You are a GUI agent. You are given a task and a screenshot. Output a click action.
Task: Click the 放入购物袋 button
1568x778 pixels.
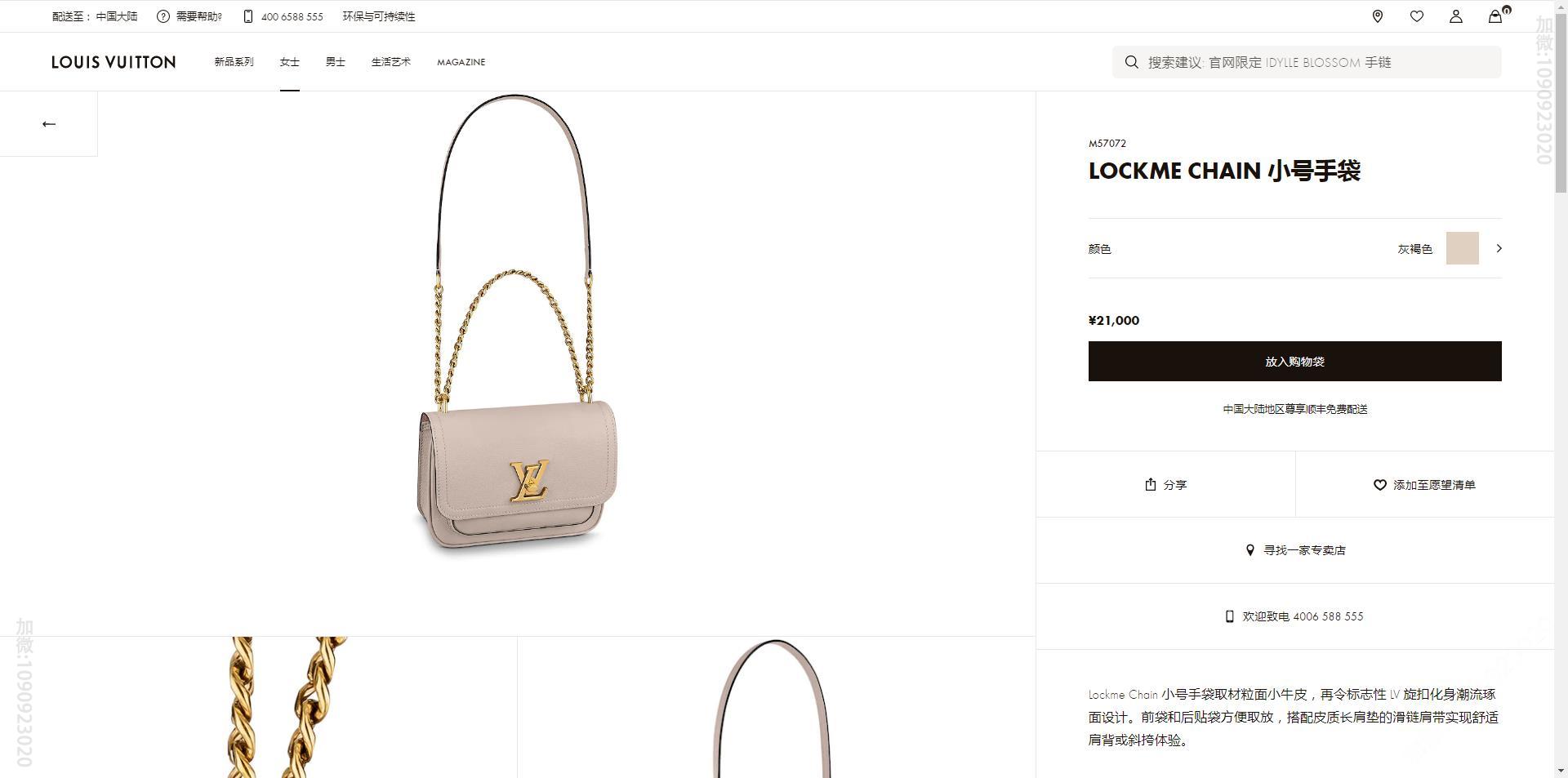pos(1294,361)
